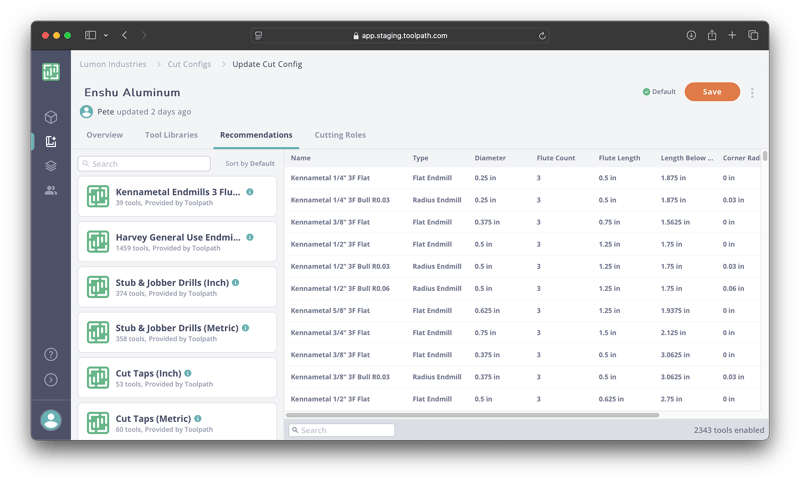Sort by Diameter column header
Image resolution: width=800 pixels, height=481 pixels.
[x=490, y=158]
